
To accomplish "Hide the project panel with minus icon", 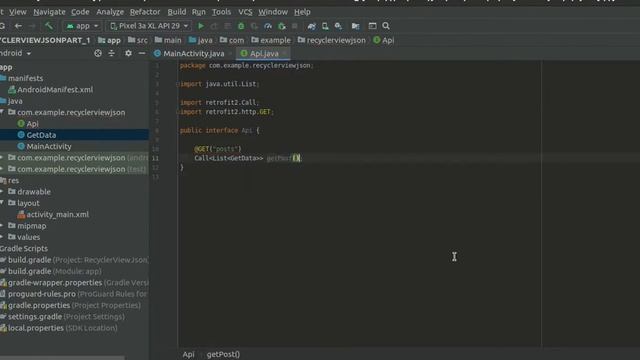I will 142,53.
